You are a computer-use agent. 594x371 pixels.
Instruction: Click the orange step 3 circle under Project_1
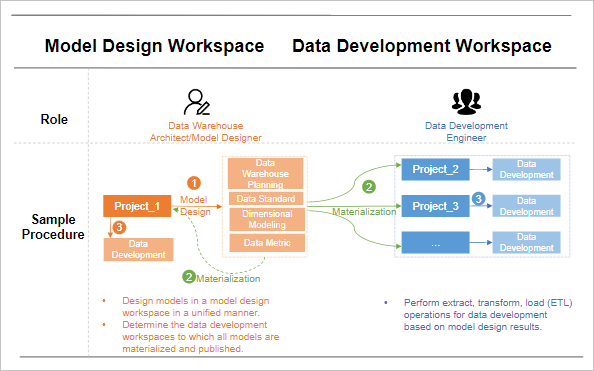pyautogui.click(x=119, y=227)
